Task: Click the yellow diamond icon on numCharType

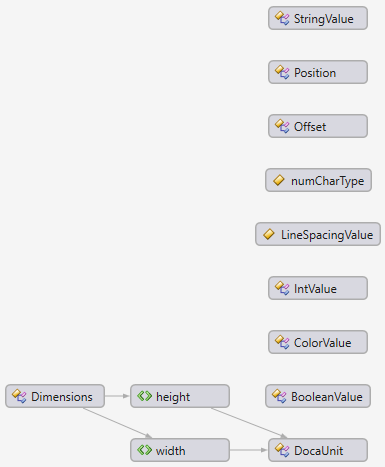Action: click(279, 180)
